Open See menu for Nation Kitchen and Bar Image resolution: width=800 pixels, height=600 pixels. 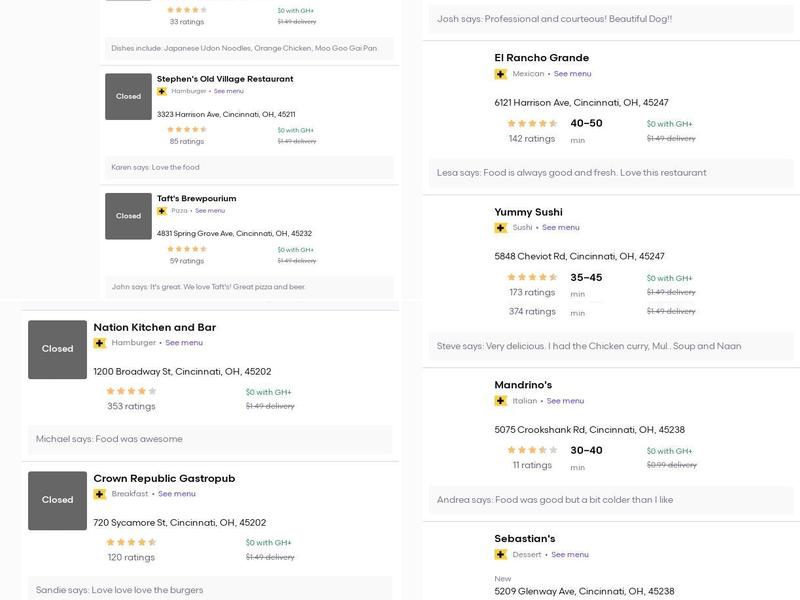coord(184,343)
